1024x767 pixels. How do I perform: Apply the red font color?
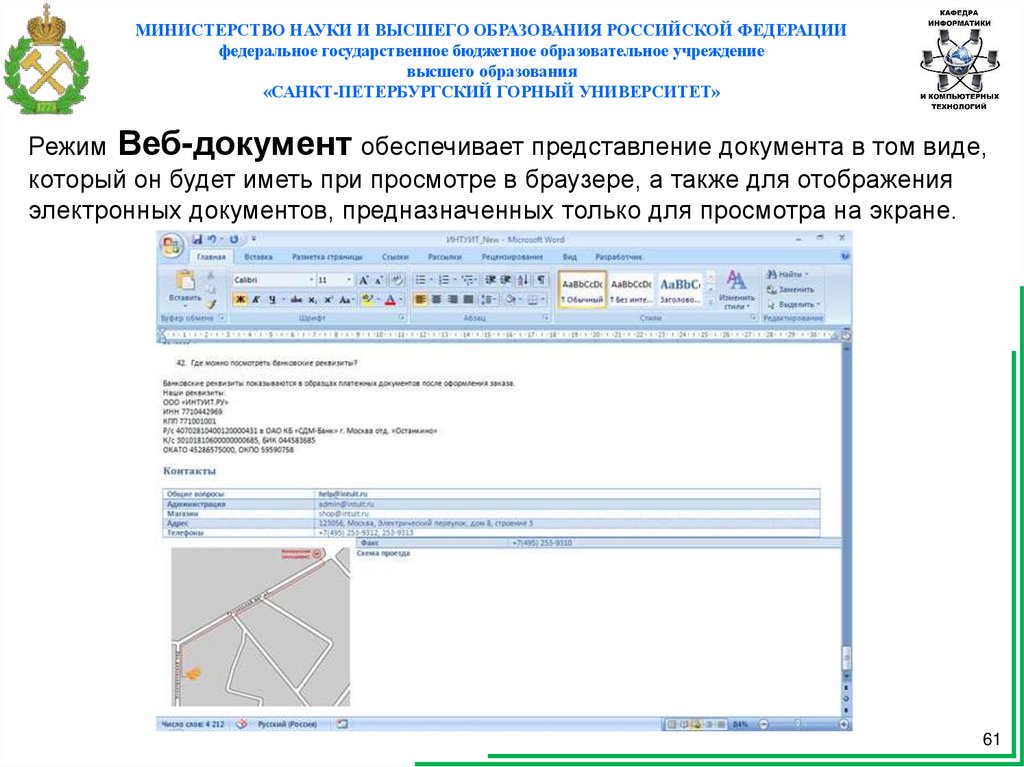click(x=390, y=300)
